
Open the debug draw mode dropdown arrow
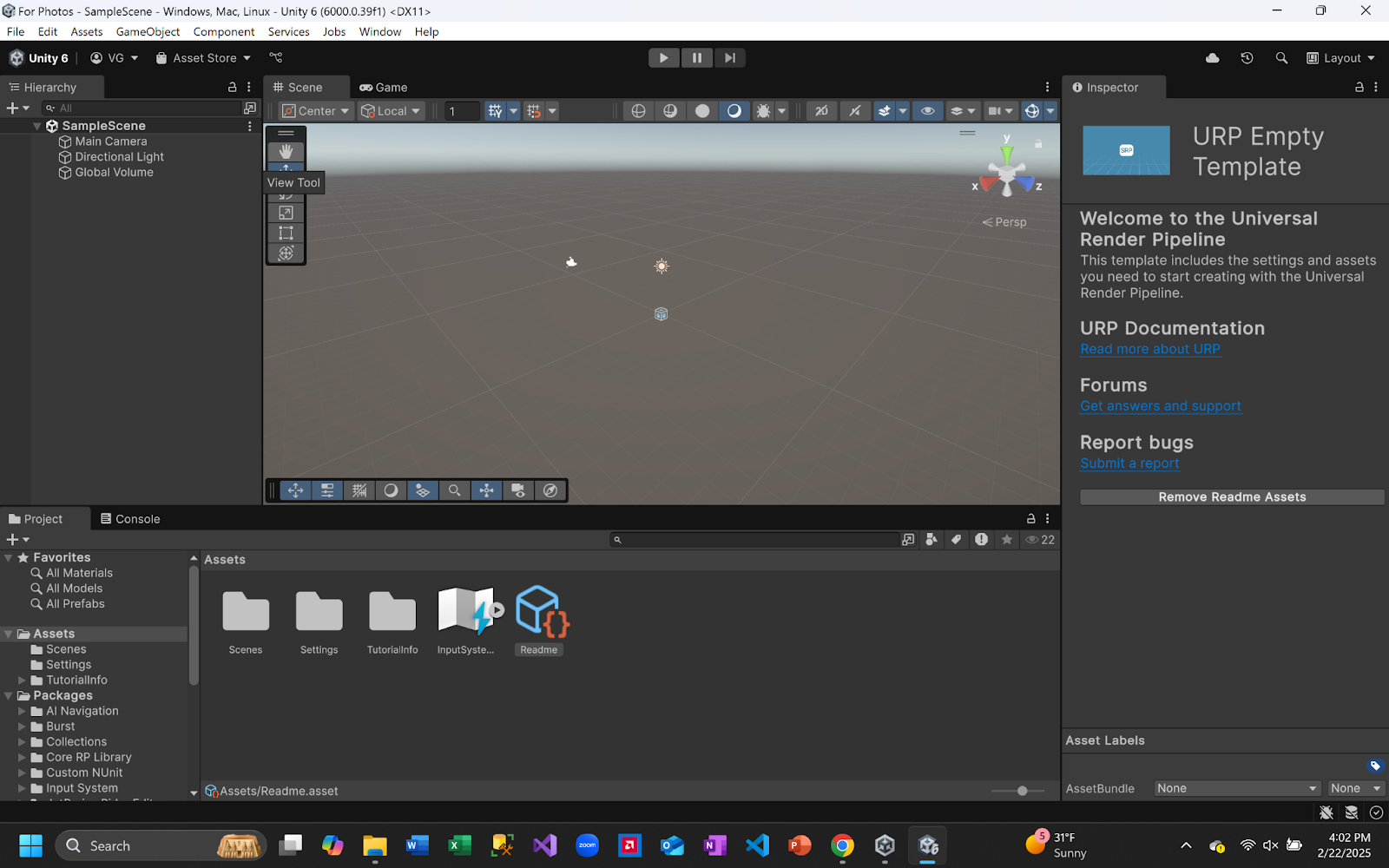click(782, 110)
